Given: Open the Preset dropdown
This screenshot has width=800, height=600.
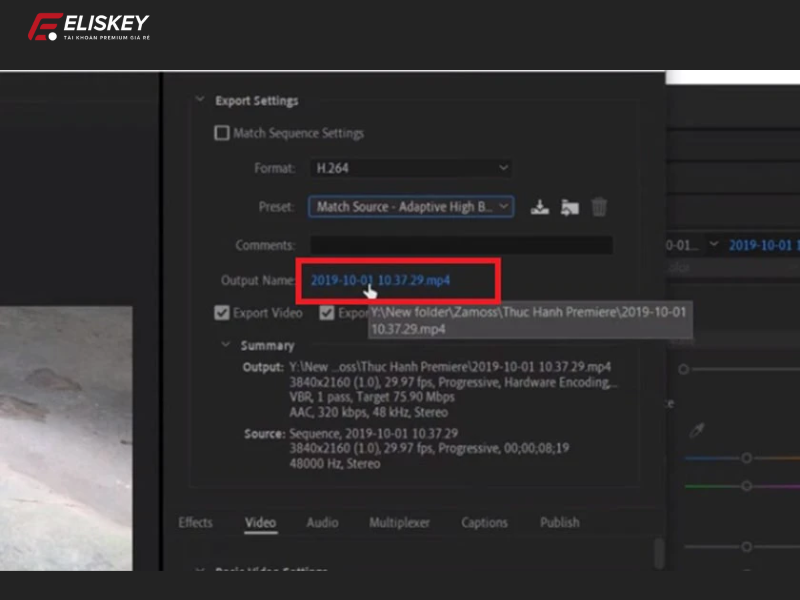Looking at the screenshot, I should point(410,206).
